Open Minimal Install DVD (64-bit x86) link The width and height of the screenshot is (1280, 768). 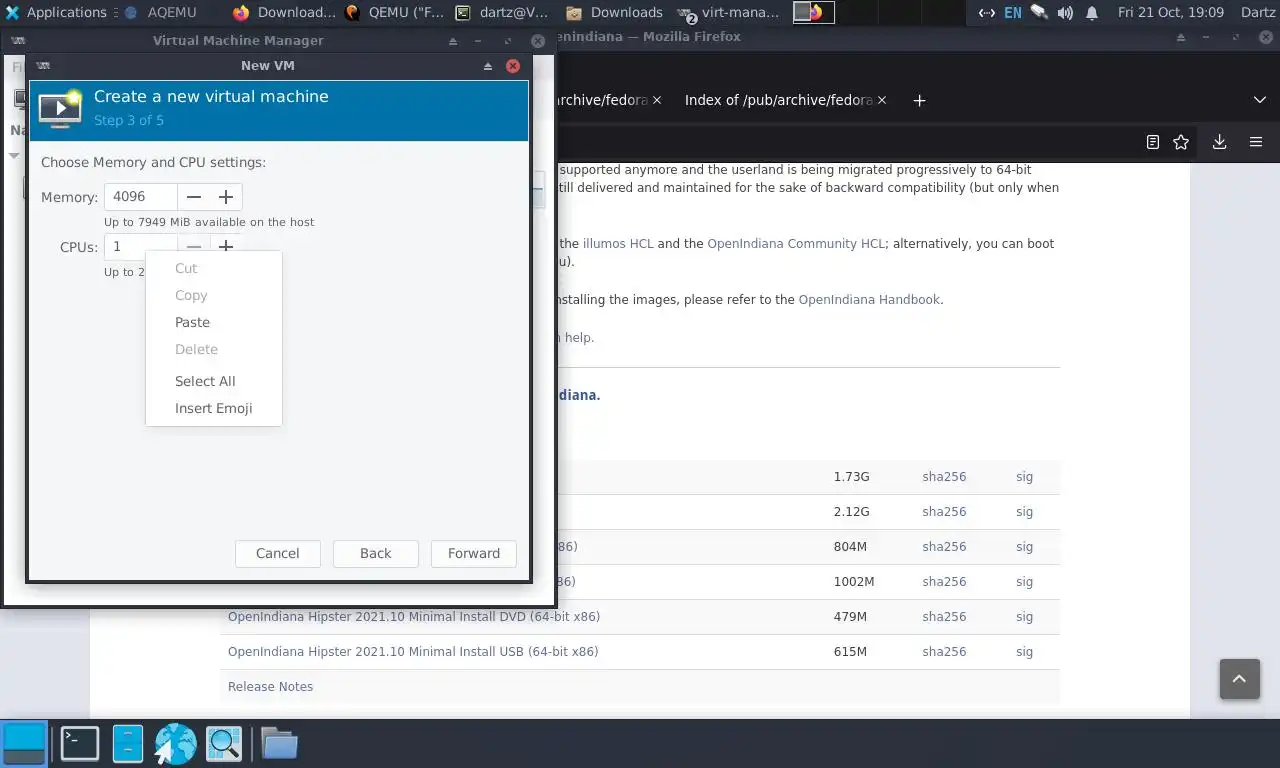tap(414, 617)
